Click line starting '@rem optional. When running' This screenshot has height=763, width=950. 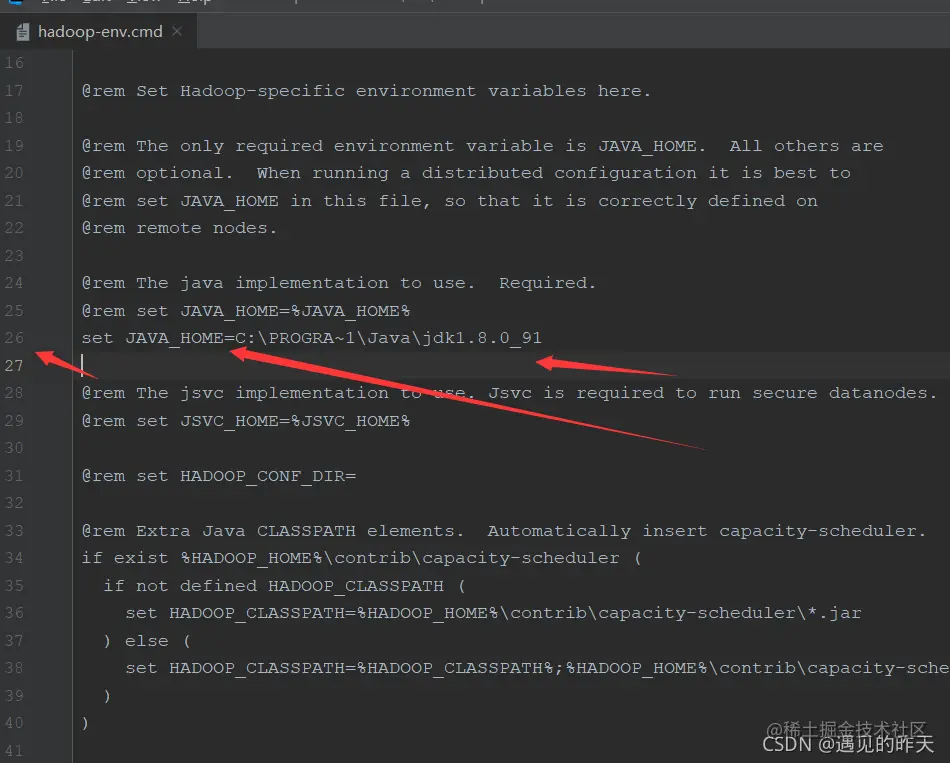[x=466, y=173]
